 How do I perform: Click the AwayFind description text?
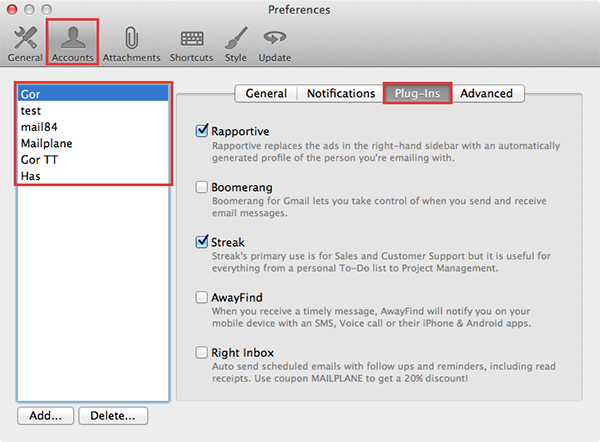[x=371, y=317]
